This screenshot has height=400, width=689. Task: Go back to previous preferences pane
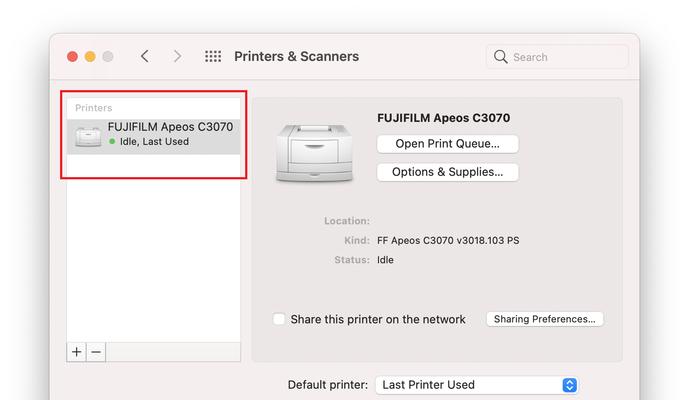pos(145,57)
